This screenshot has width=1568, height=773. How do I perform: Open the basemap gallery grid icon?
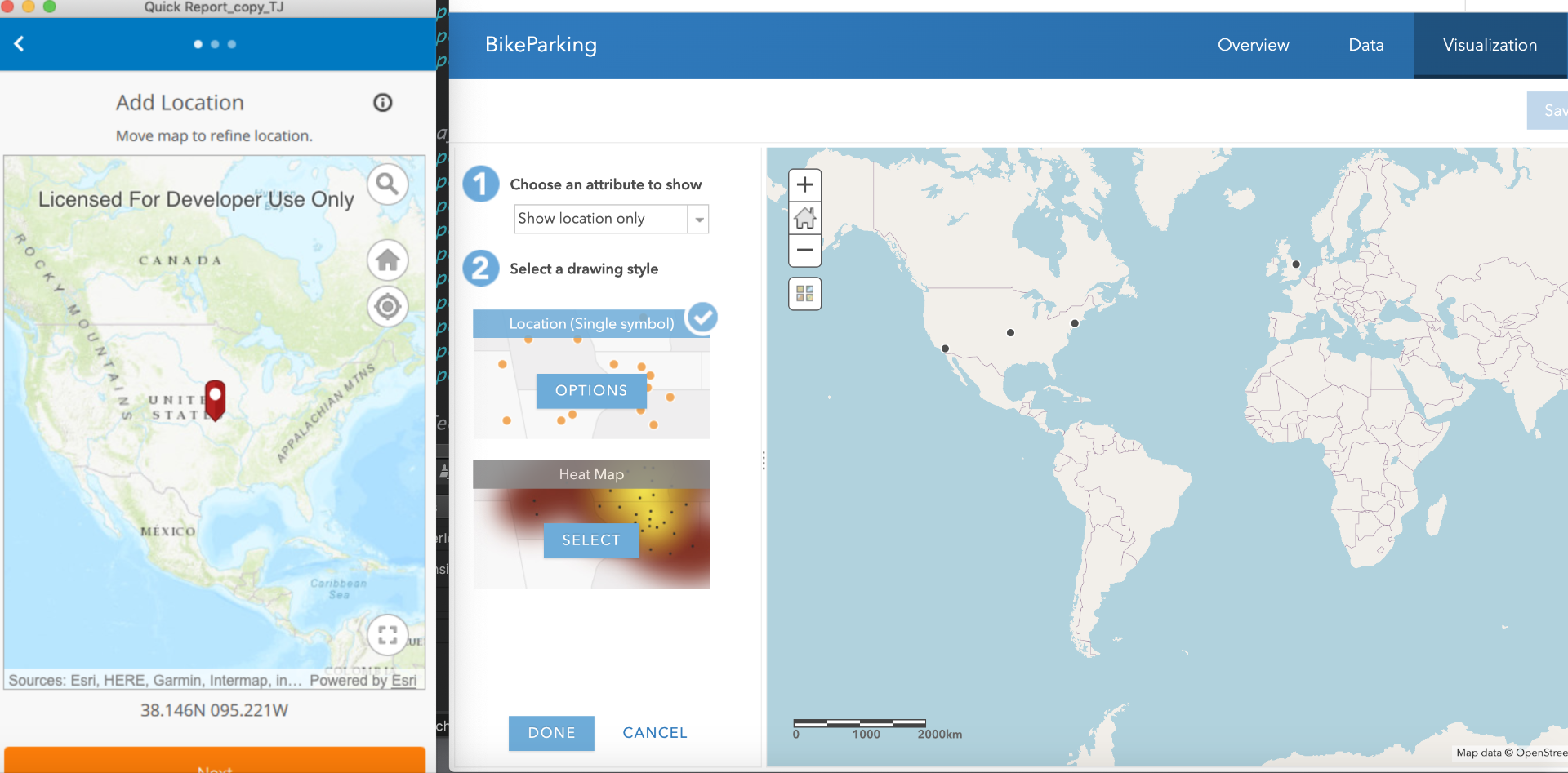tap(804, 294)
